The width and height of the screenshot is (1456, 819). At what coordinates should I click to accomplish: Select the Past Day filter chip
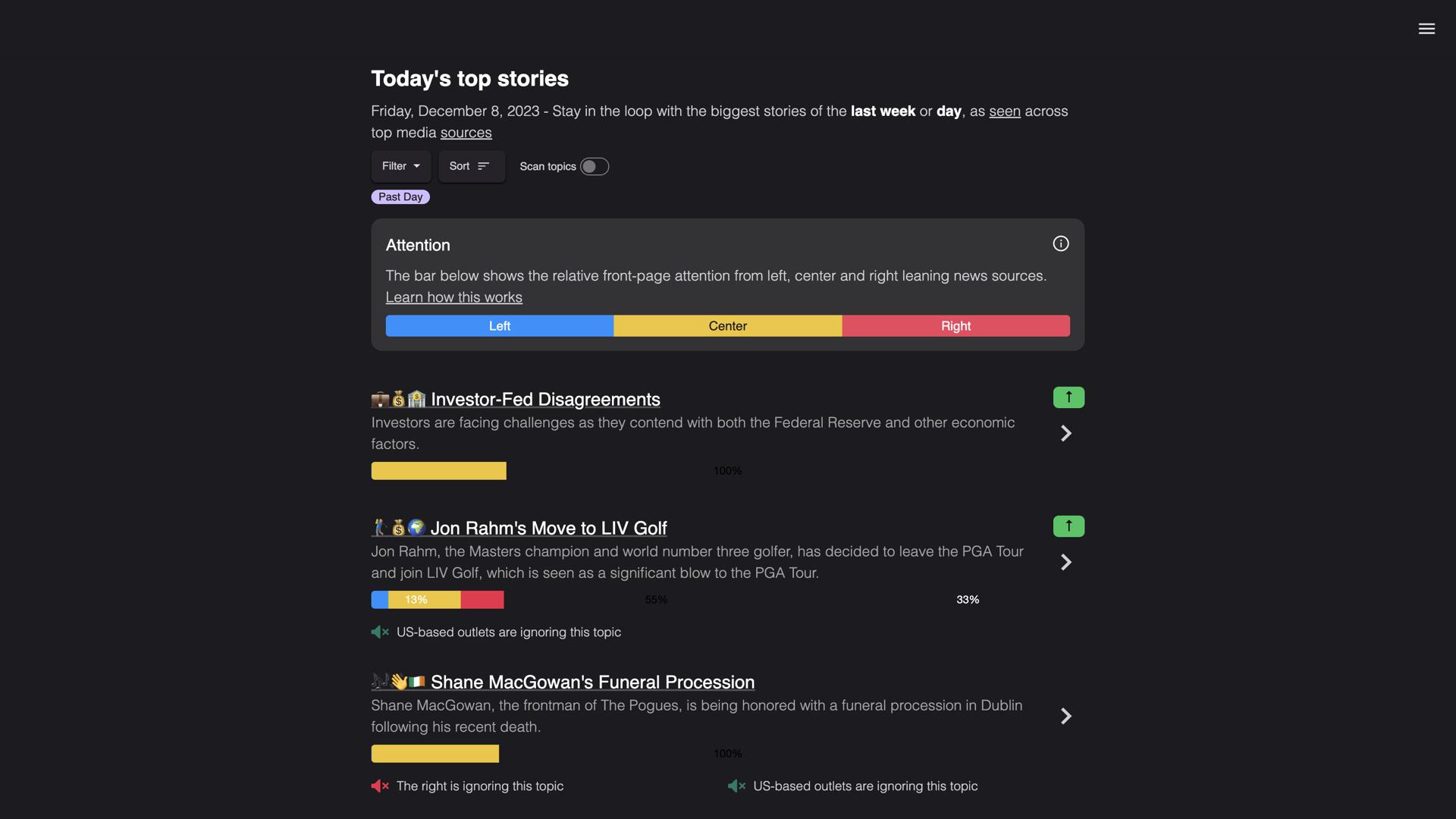click(400, 197)
